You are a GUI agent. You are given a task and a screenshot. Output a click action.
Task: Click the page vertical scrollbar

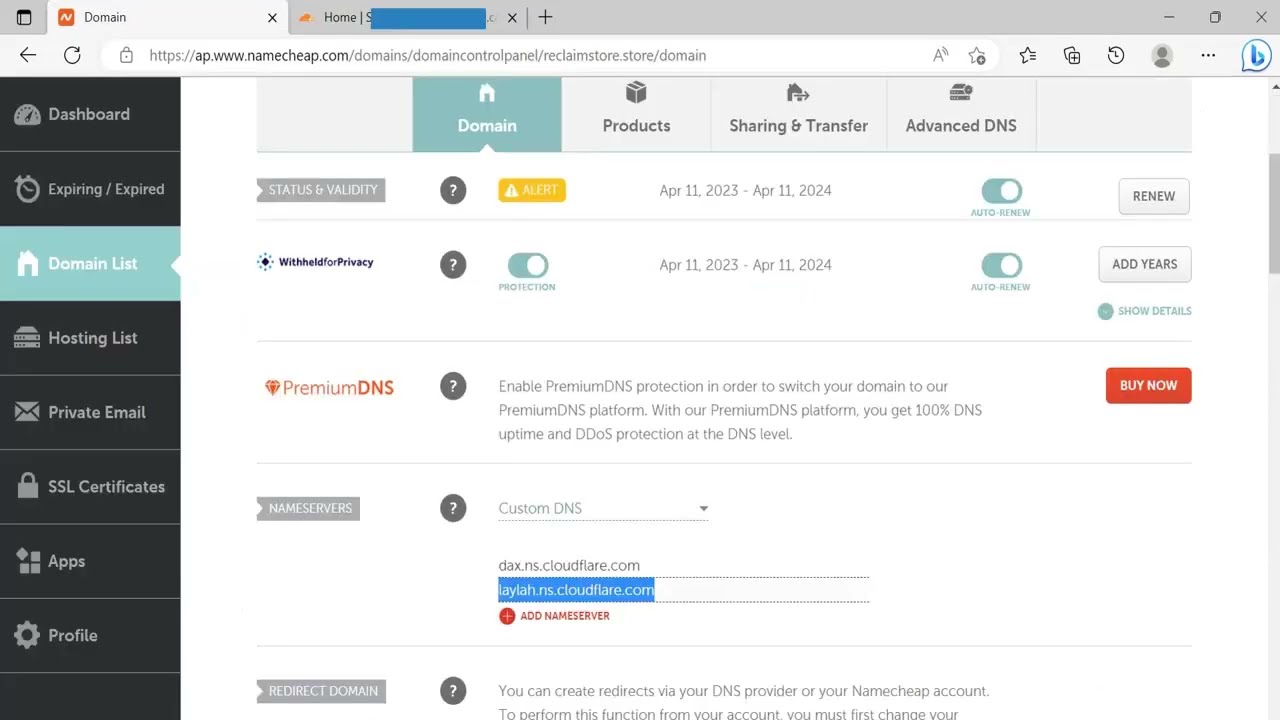click(1274, 213)
